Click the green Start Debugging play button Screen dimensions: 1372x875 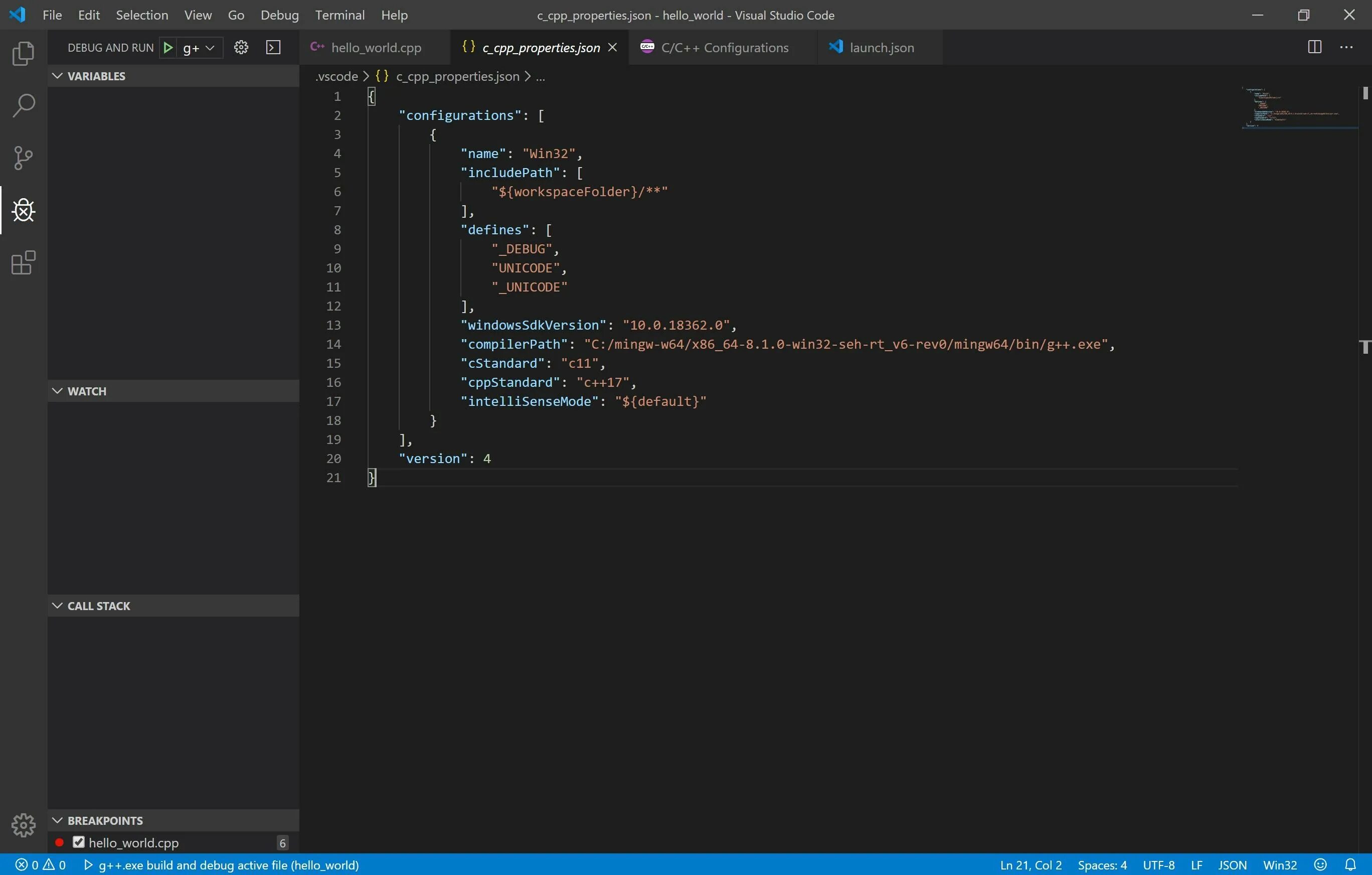[168, 48]
